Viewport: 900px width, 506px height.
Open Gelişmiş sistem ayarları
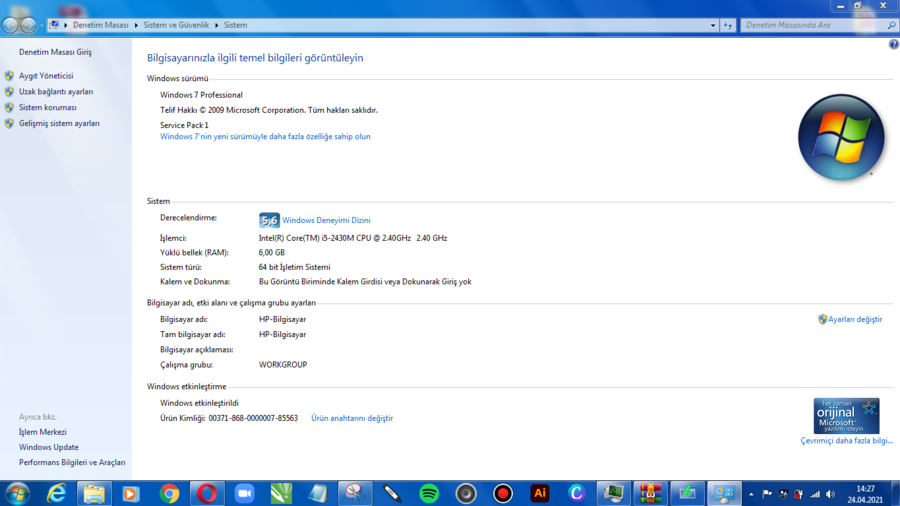pos(59,123)
